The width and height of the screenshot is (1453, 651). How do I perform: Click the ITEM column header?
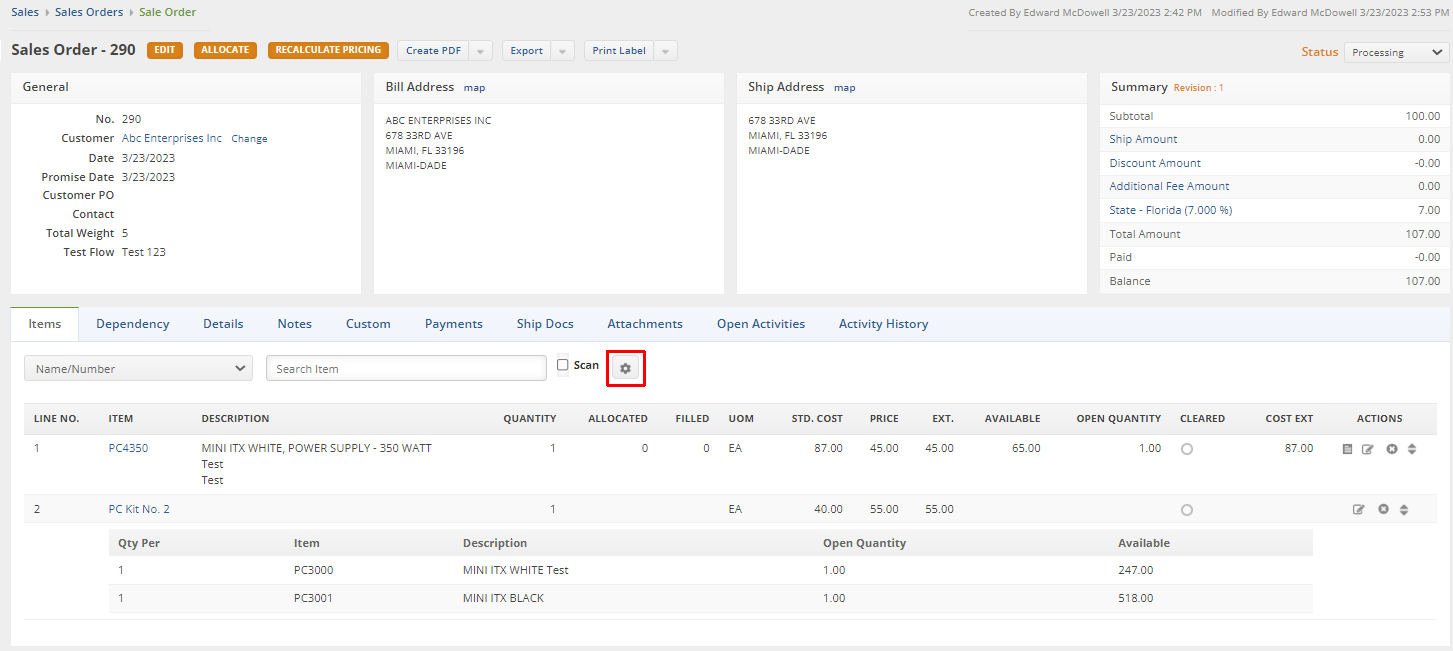click(x=121, y=419)
